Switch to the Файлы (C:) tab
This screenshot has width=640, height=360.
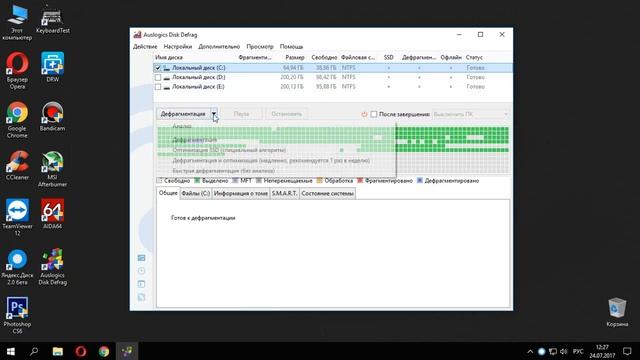[196, 193]
